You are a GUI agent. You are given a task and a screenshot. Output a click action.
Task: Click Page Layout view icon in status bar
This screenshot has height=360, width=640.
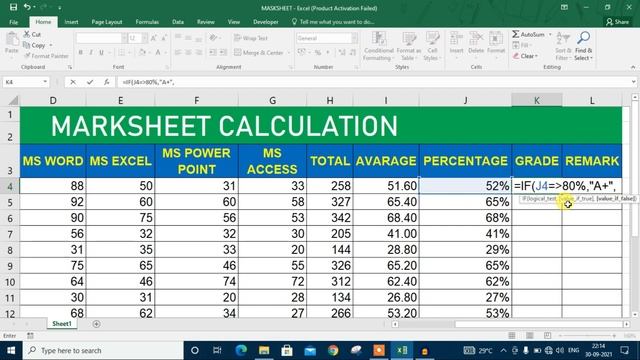point(529,336)
